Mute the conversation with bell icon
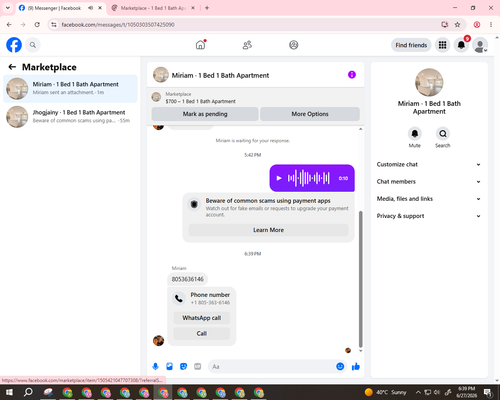Screen dimensions: 500x400 pyautogui.click(x=415, y=134)
